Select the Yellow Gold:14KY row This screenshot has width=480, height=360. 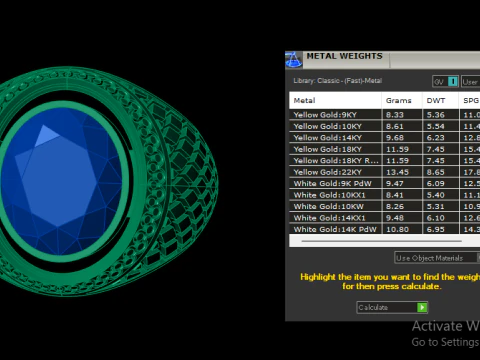pos(385,138)
